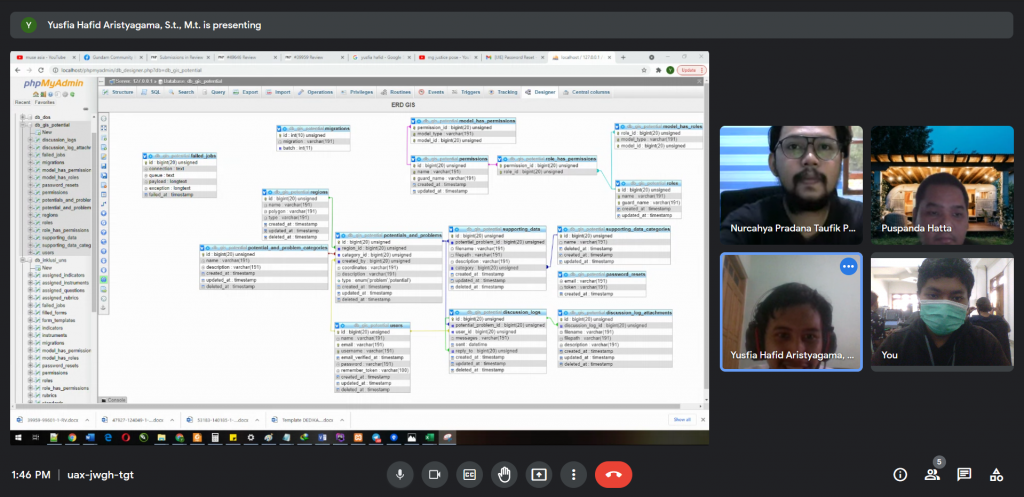The width and height of the screenshot is (1024, 497).
Task: Click Puspanda Hatta's video tile
Action: pos(942,185)
